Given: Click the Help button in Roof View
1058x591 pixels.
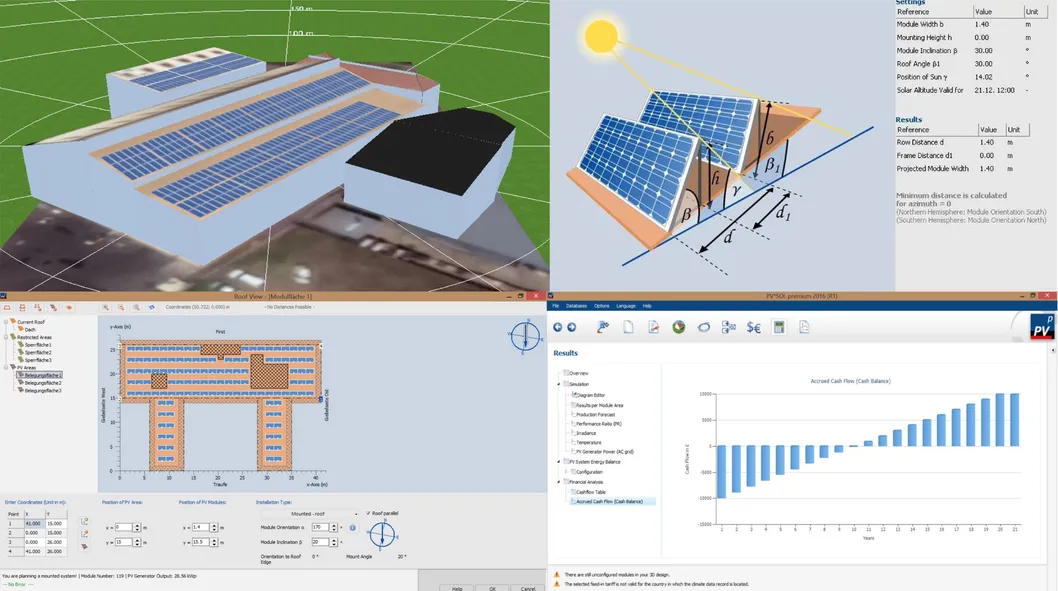Looking at the screenshot, I should pyautogui.click(x=457, y=588).
